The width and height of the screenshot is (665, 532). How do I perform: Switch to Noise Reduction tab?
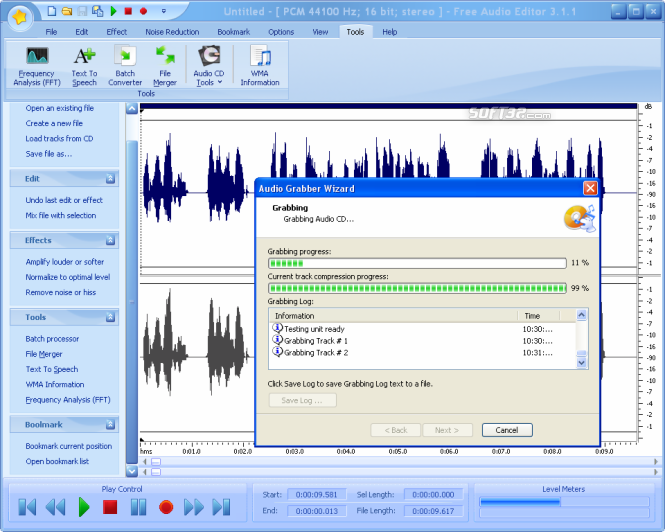click(172, 32)
